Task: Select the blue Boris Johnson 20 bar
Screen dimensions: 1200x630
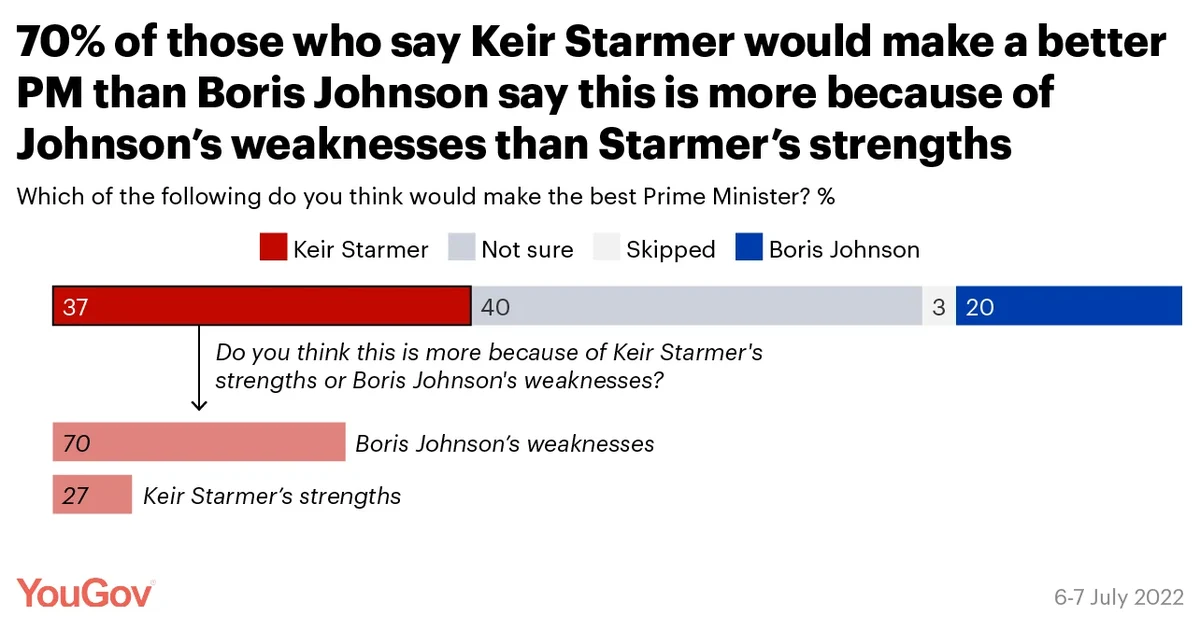Action: [x=1069, y=306]
